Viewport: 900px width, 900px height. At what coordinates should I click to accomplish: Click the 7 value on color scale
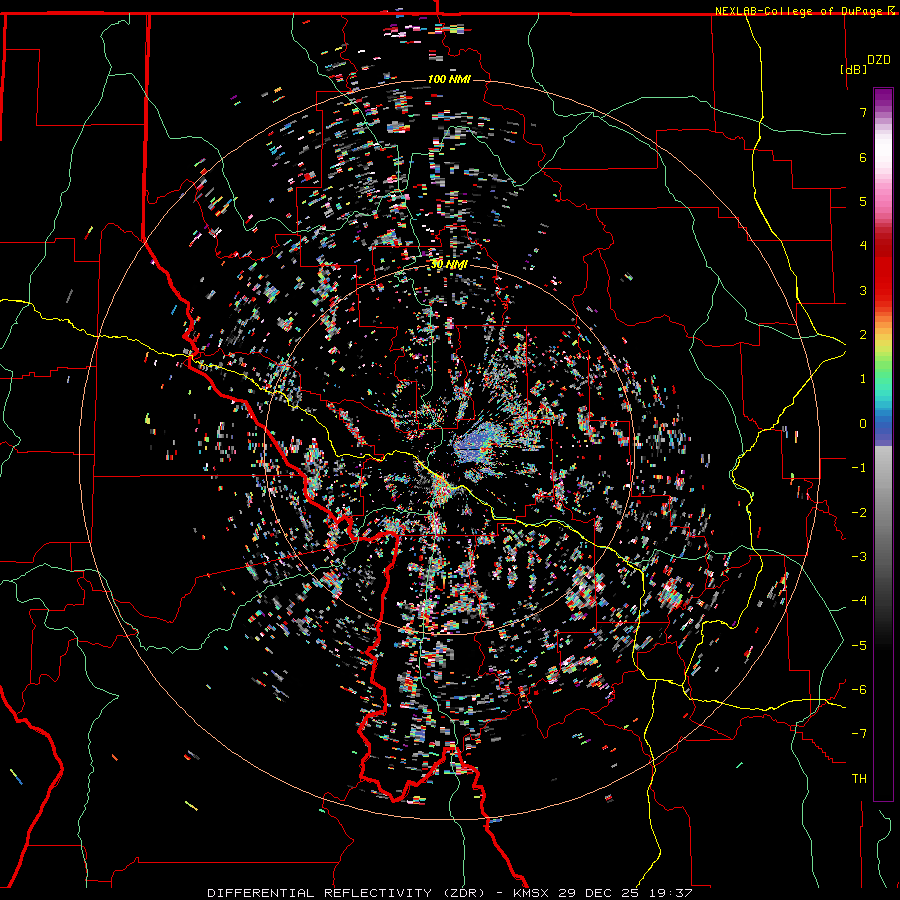[x=863, y=112]
